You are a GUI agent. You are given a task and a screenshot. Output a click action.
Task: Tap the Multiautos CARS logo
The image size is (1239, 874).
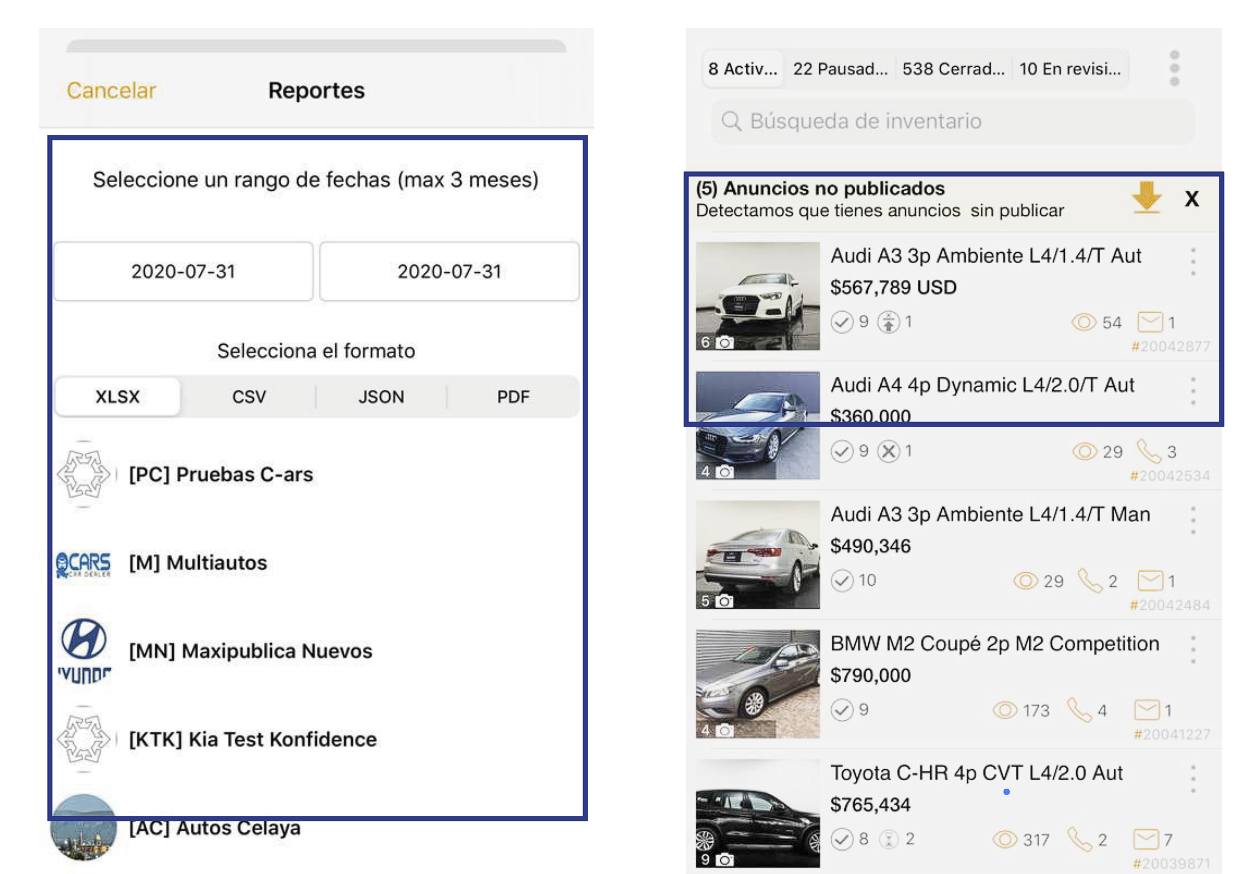click(83, 565)
